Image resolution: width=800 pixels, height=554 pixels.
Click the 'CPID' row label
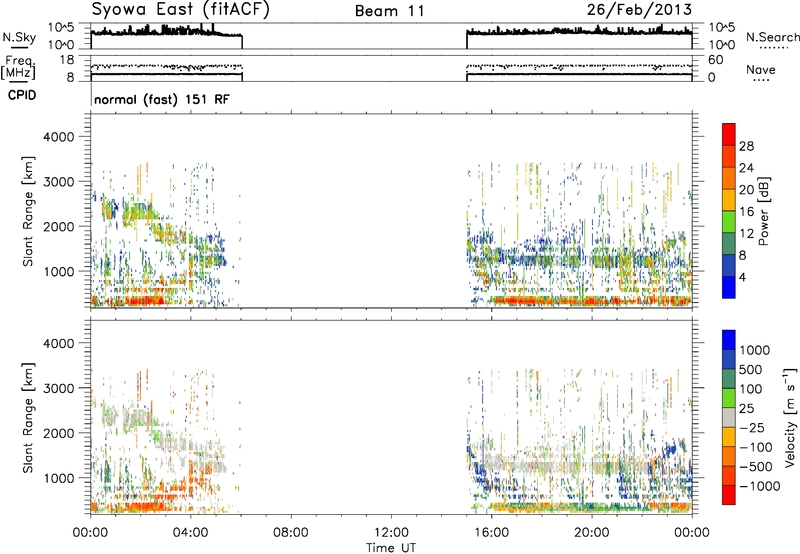[x=22, y=95]
